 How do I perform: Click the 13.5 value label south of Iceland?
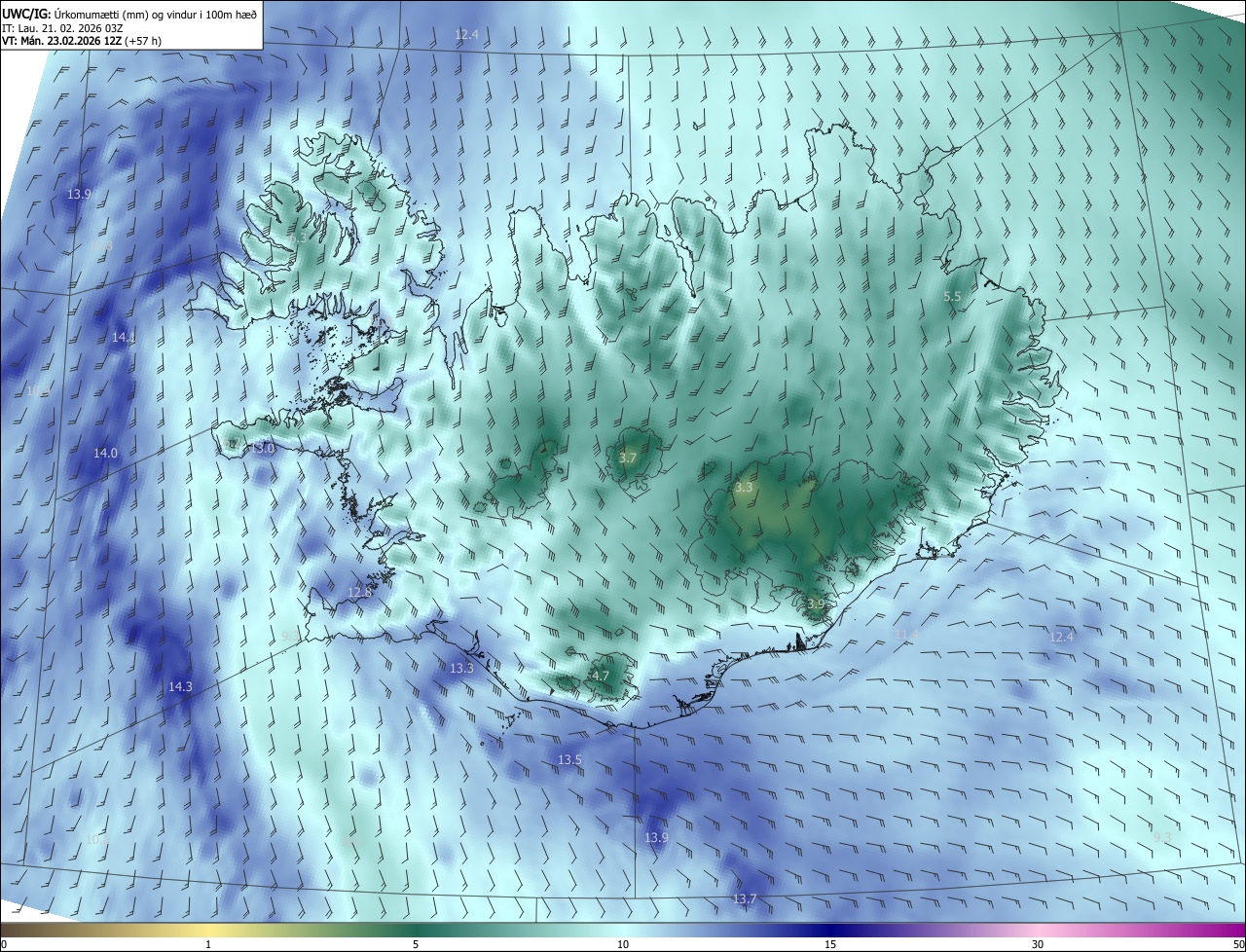pyautogui.click(x=569, y=759)
